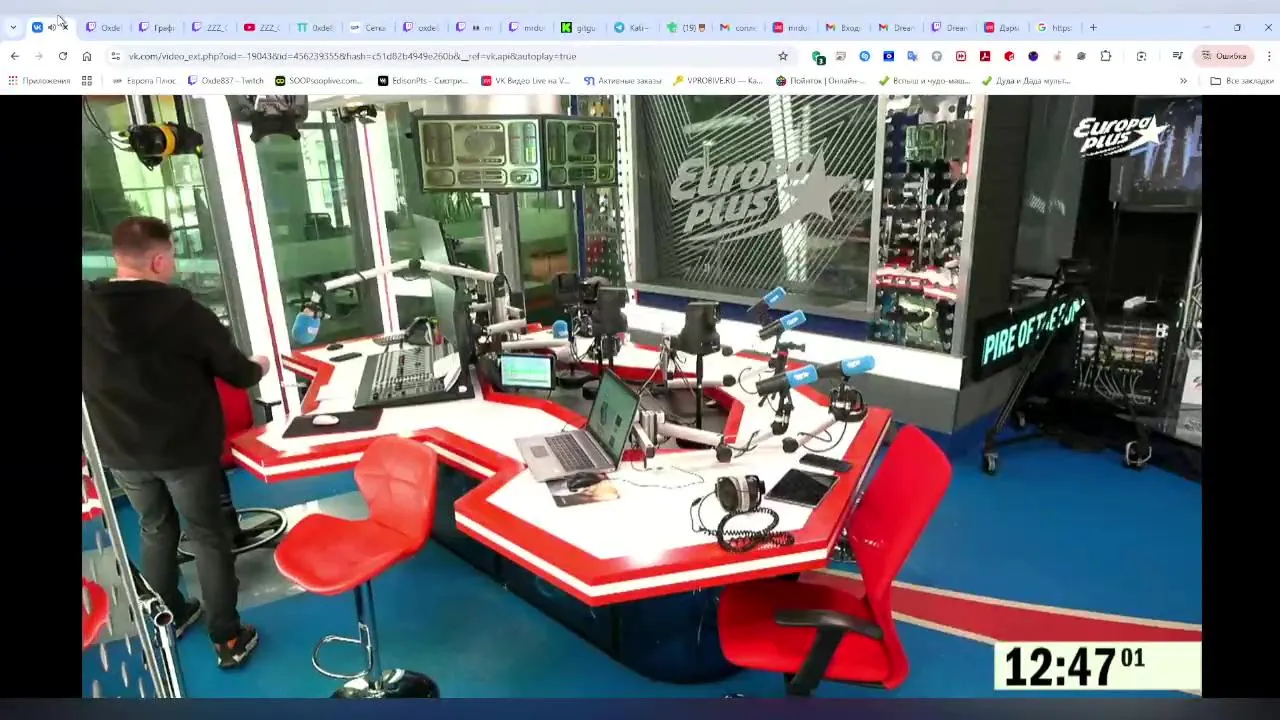Click the tab groups grid icon

[x=87, y=81]
